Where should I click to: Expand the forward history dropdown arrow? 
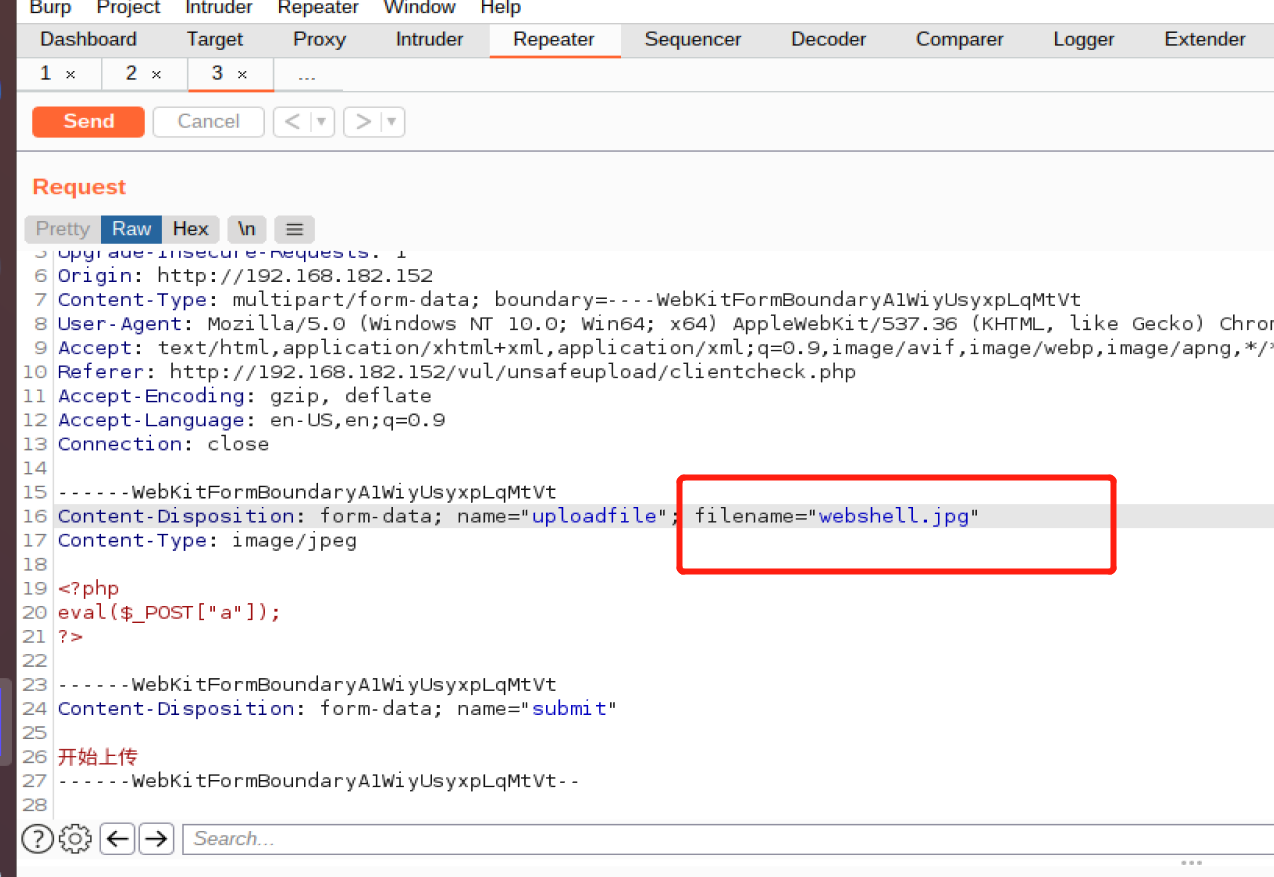pyautogui.click(x=392, y=121)
